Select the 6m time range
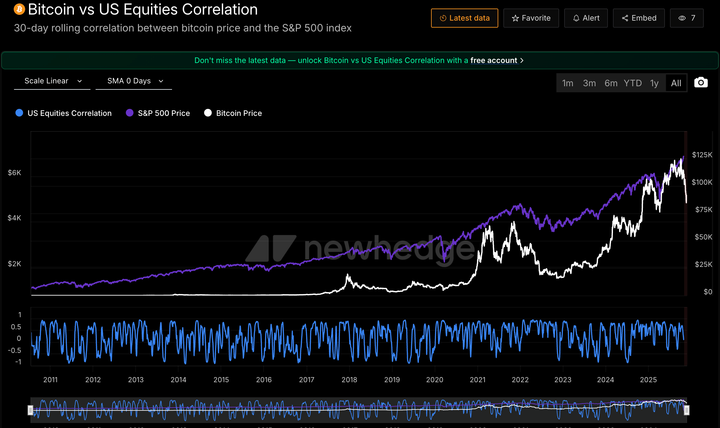The height and width of the screenshot is (428, 720). point(611,83)
